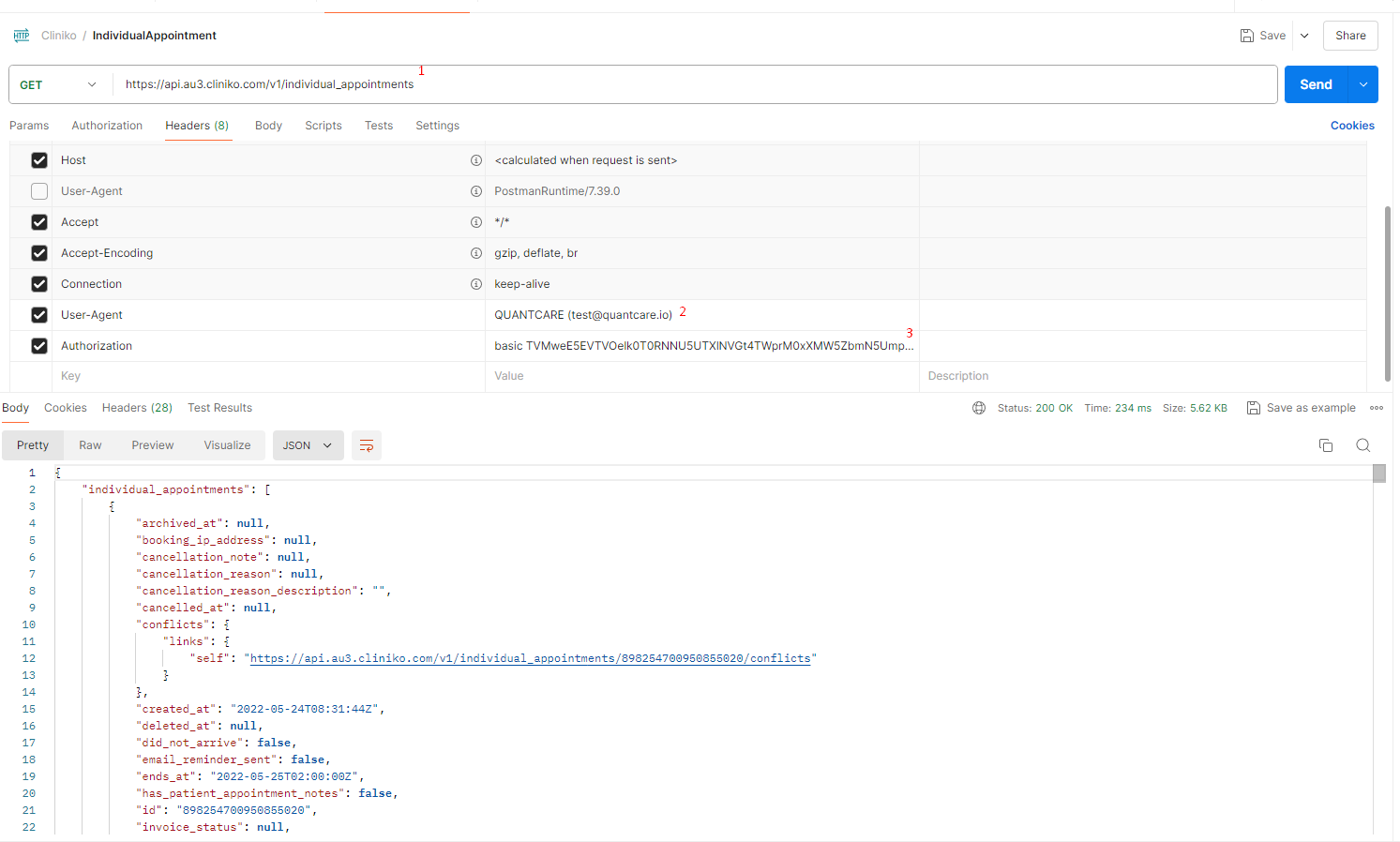Open the GET method dropdown
This screenshot has width=1400, height=842.
59,84
